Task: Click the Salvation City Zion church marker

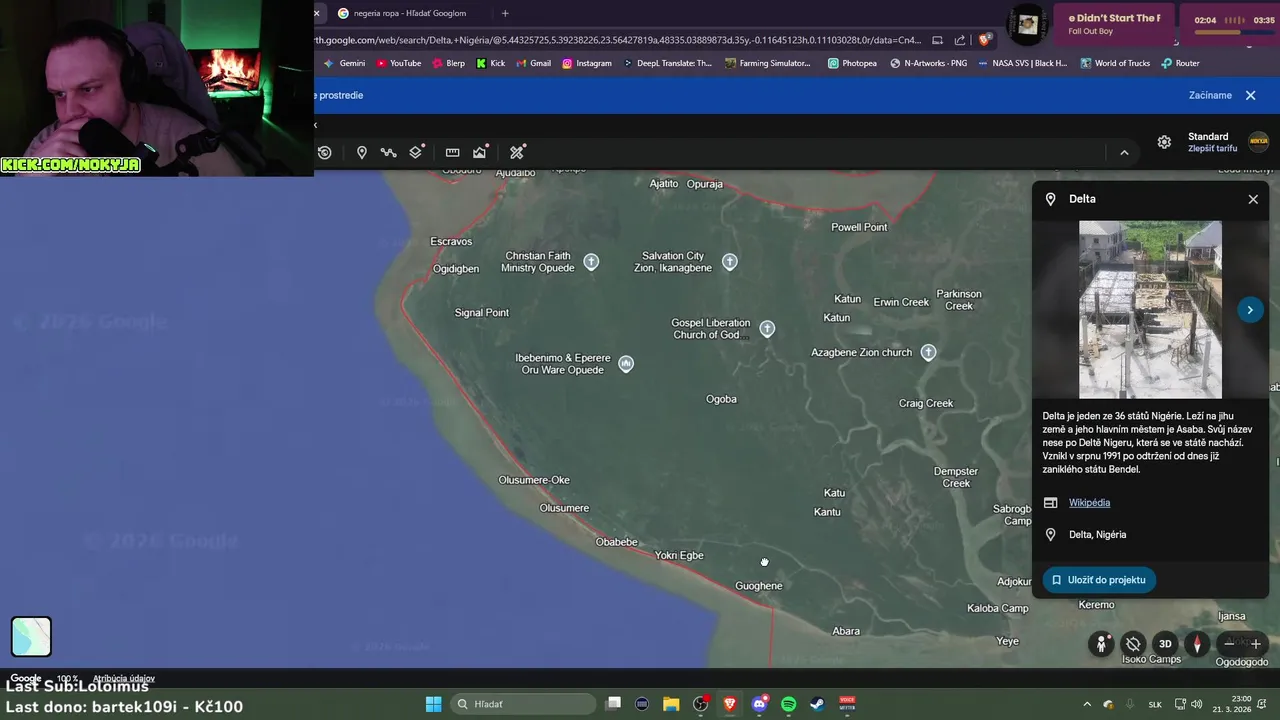Action: coord(729,262)
